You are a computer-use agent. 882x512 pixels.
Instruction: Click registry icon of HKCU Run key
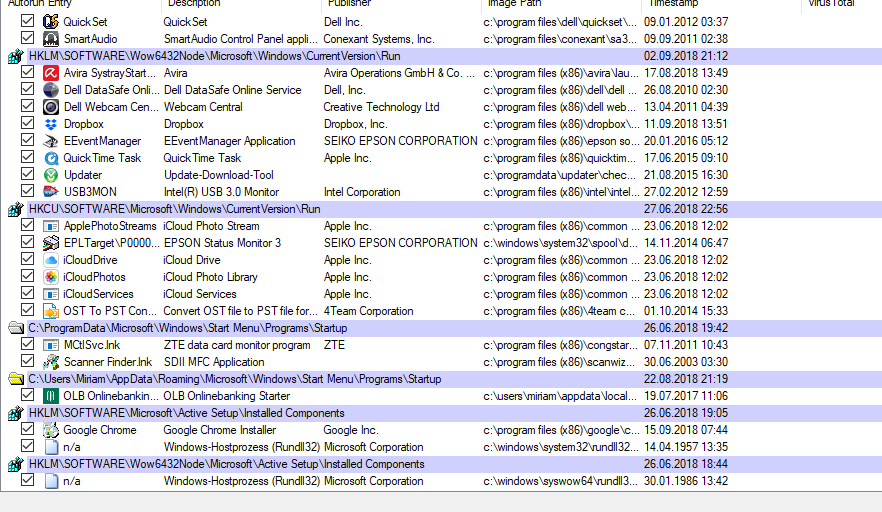(x=16, y=209)
